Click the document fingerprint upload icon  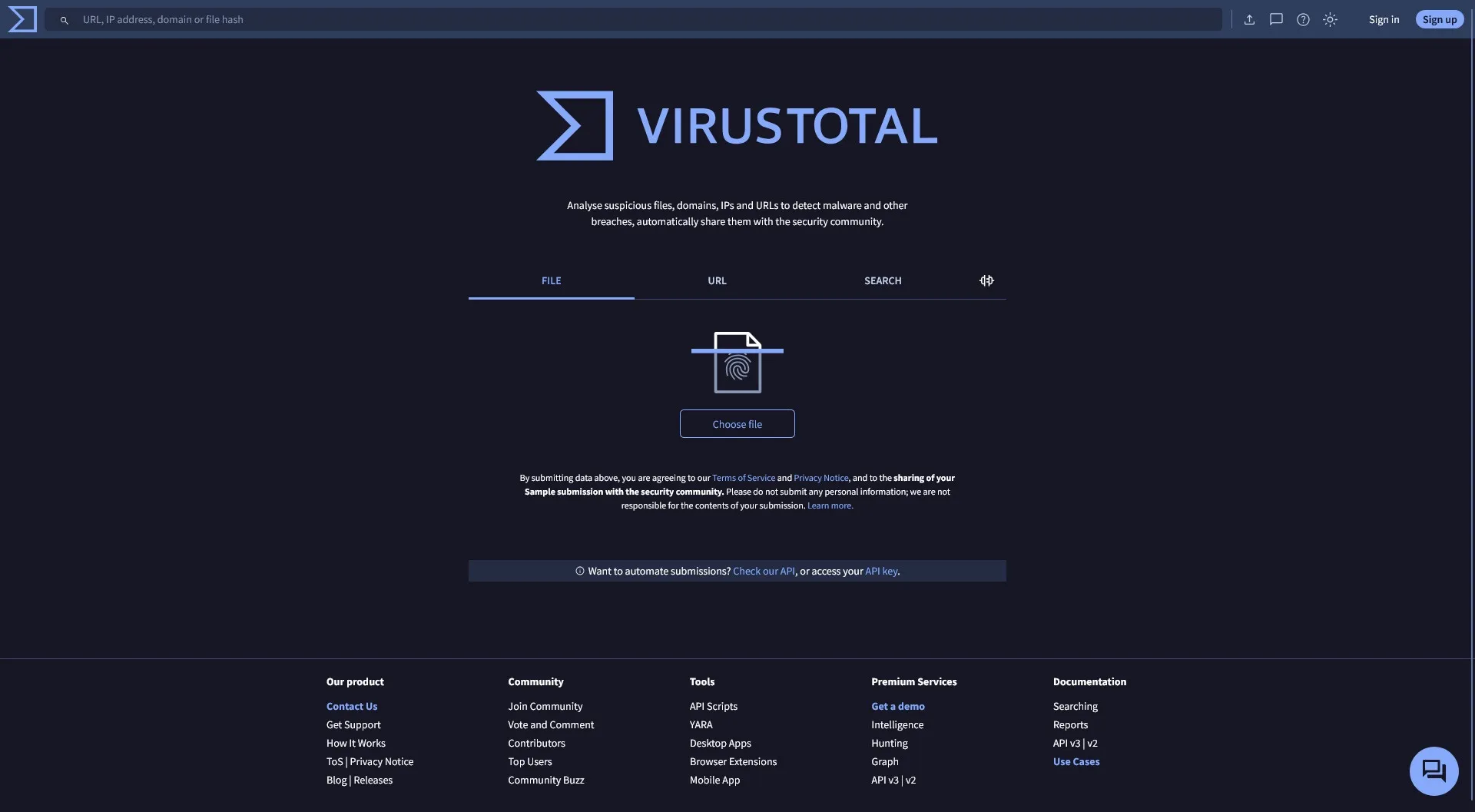[x=737, y=362]
